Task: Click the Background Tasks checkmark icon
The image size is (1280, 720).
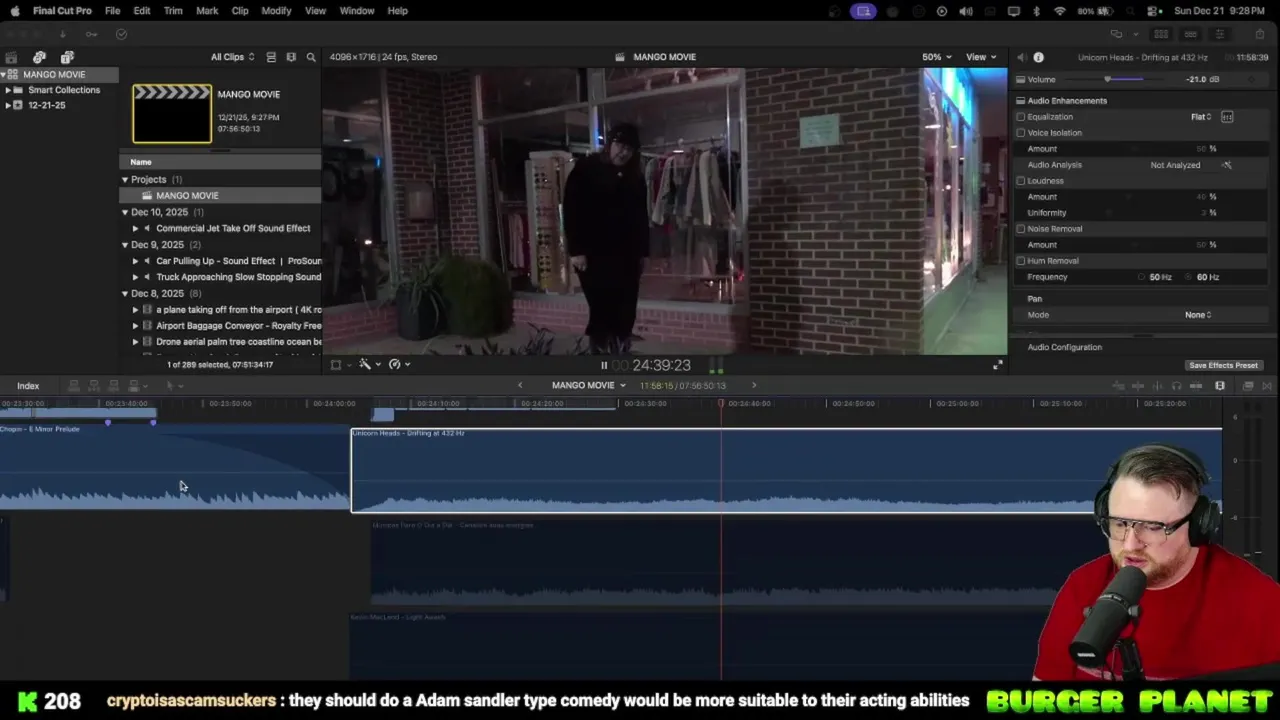Action: pyautogui.click(x=121, y=34)
